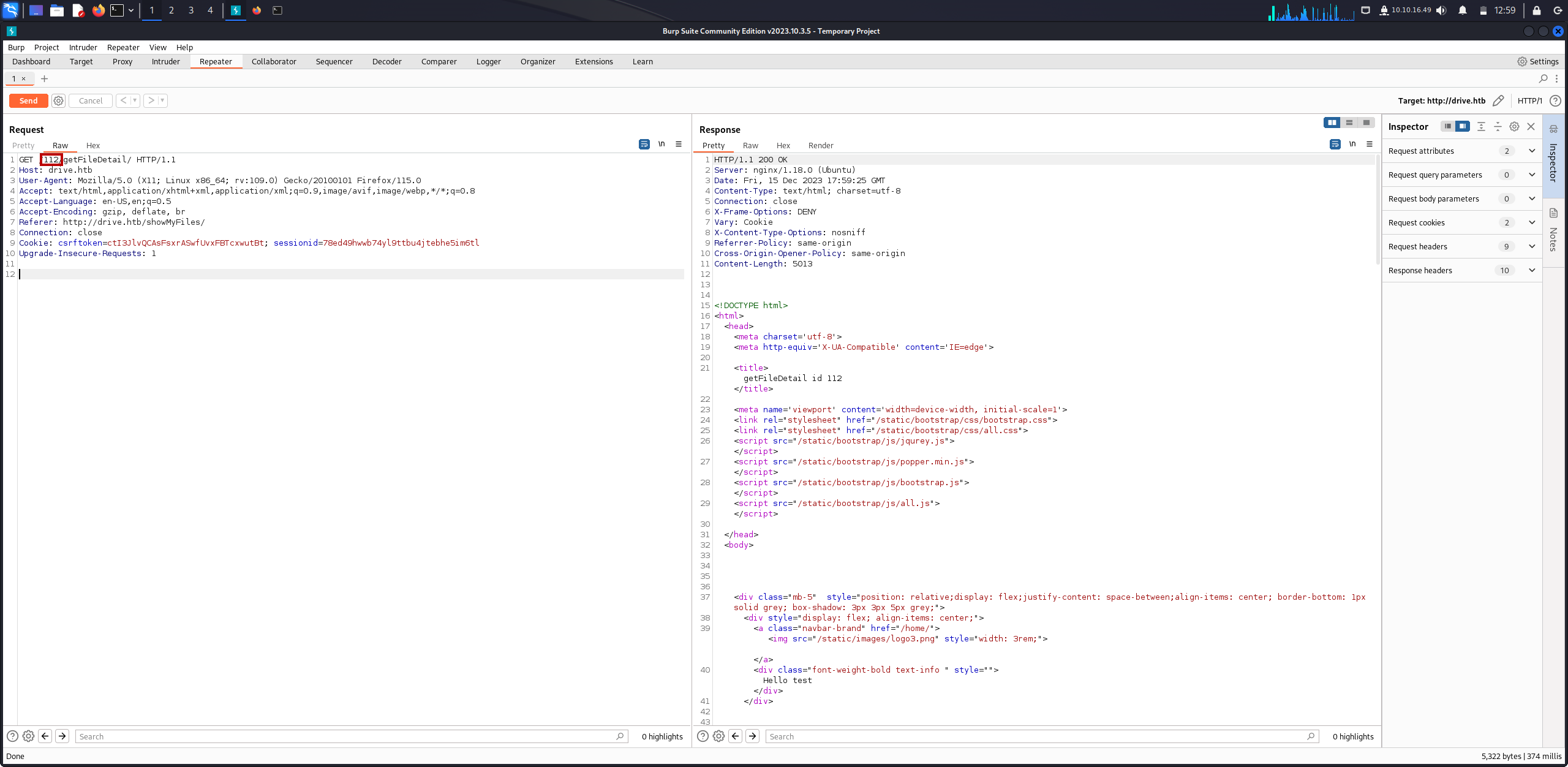Image resolution: width=1568 pixels, height=767 pixels.
Task: Expand Request attributes section
Action: click(x=1462, y=151)
